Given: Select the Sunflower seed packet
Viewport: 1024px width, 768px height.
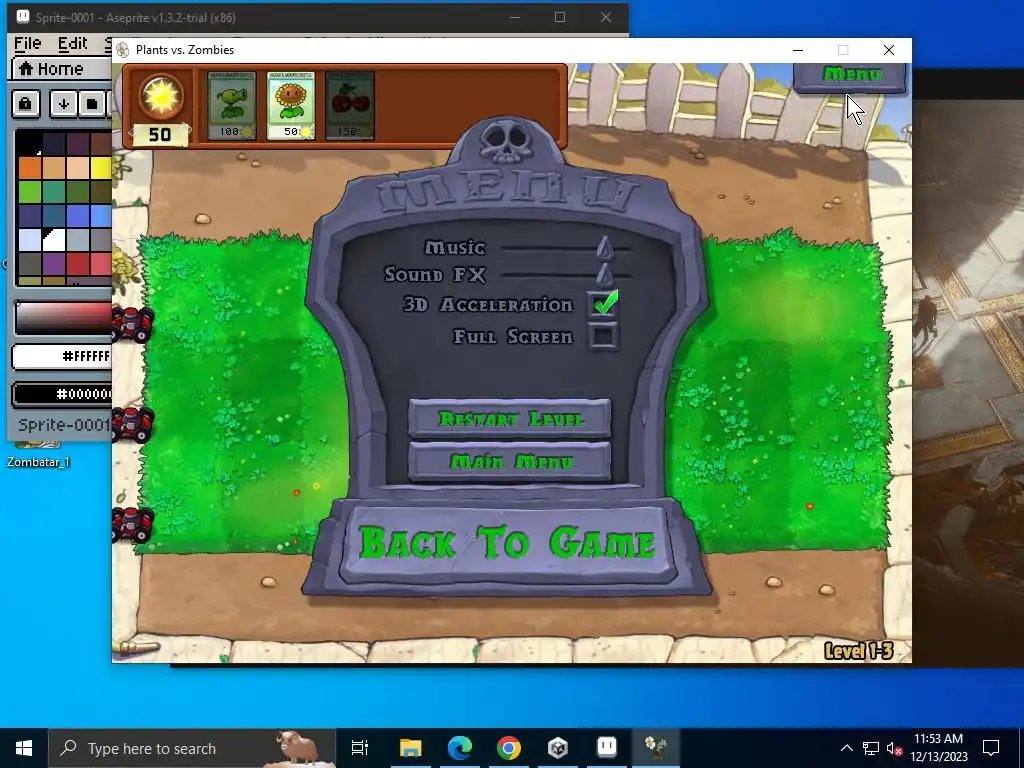Looking at the screenshot, I should click(x=291, y=105).
